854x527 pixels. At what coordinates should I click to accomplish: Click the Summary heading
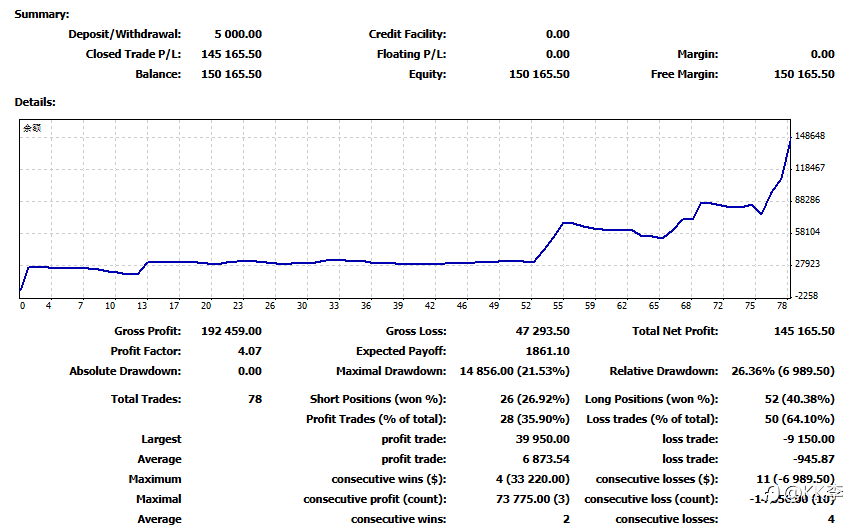(x=42, y=14)
